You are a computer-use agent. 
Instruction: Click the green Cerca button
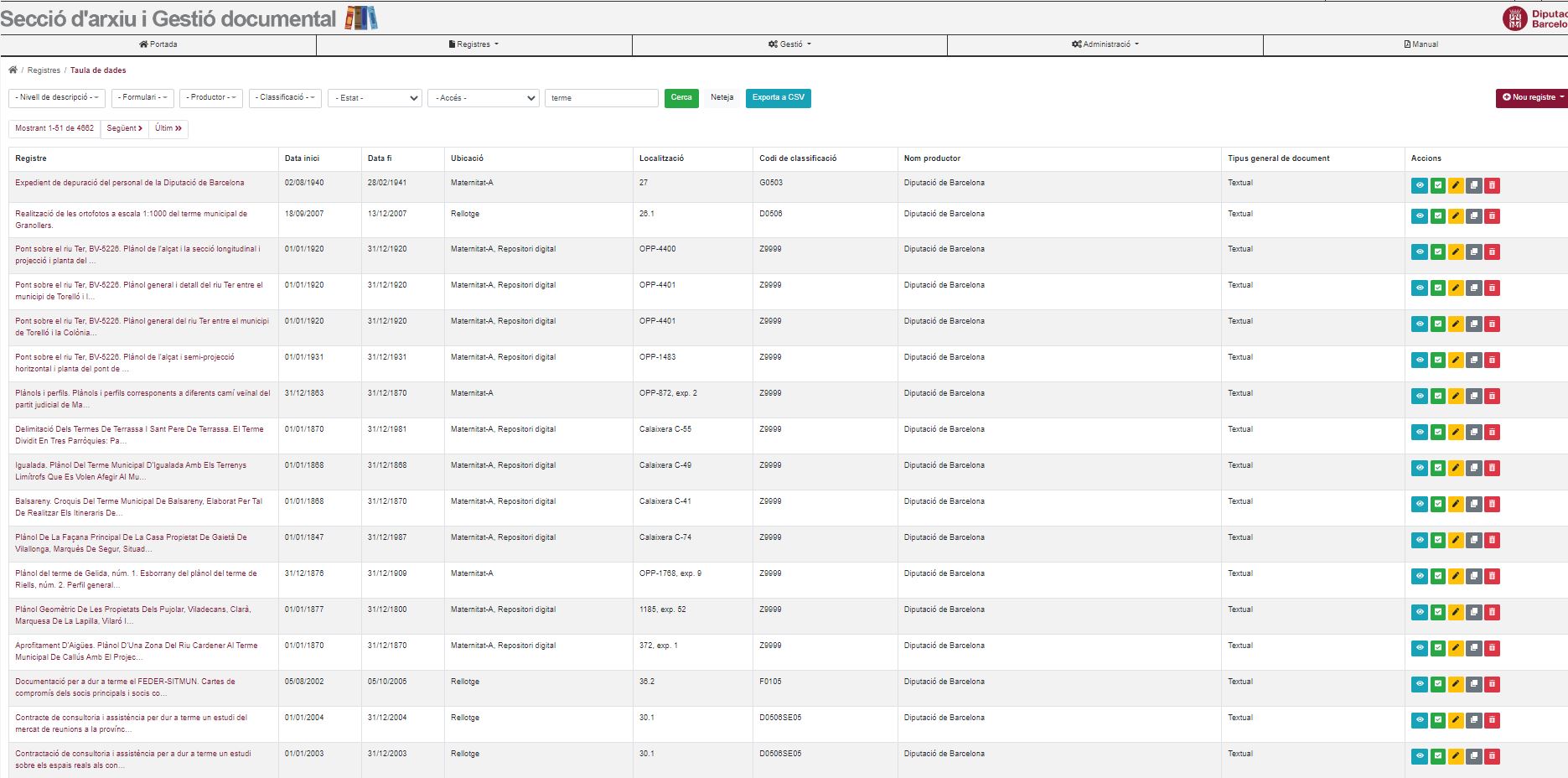[681, 98]
